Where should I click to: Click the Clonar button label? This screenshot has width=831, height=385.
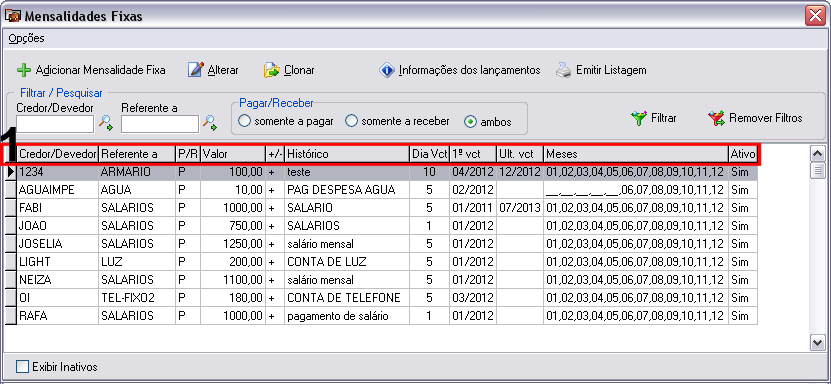(x=299, y=70)
